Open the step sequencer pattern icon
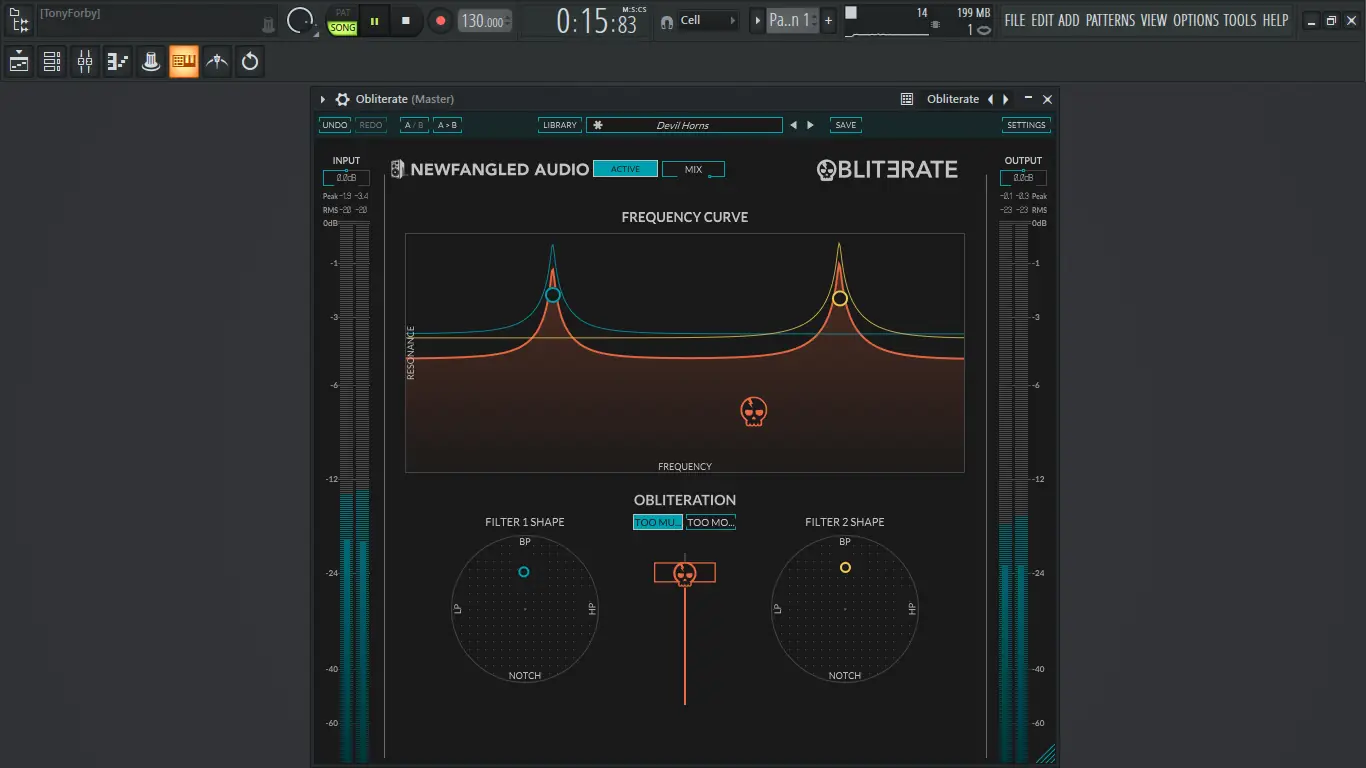Viewport: 1366px width, 768px height. pyautogui.click(x=118, y=62)
